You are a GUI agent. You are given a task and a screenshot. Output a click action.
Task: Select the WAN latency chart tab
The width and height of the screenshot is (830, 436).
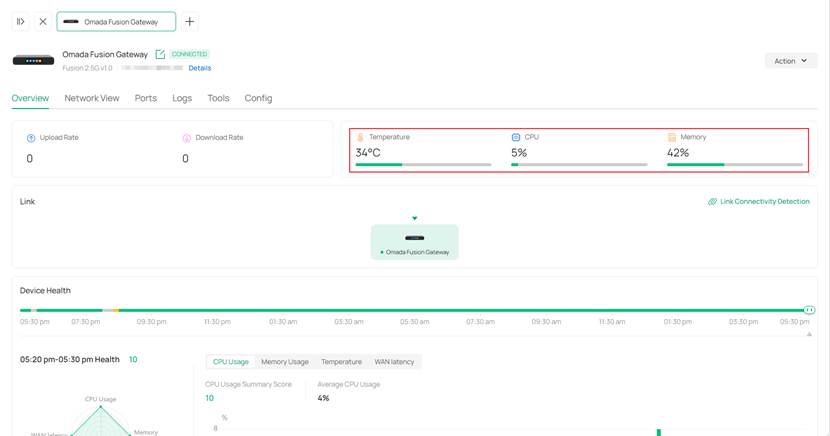394,362
